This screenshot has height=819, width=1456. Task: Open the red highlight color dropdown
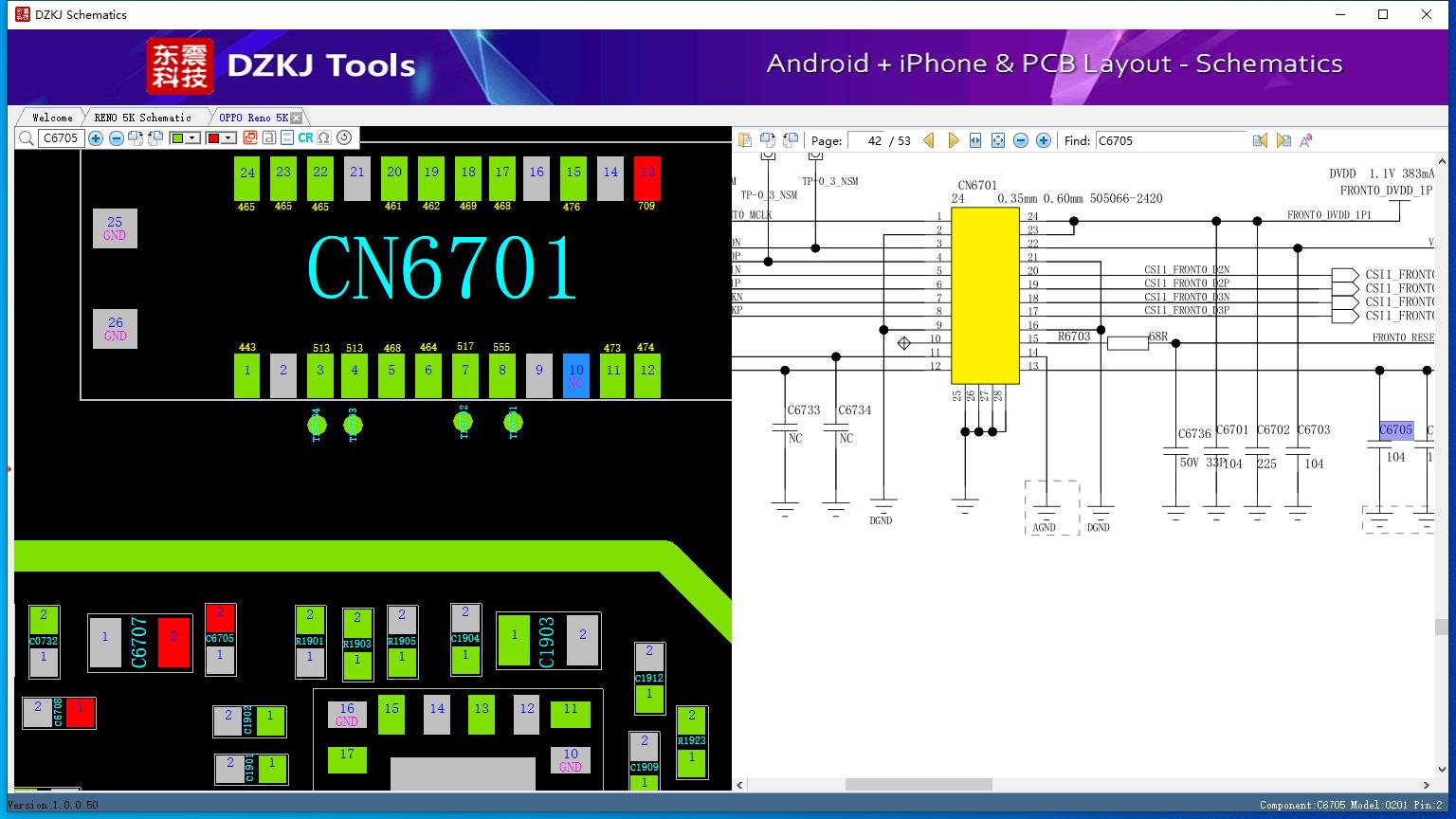pyautogui.click(x=228, y=138)
